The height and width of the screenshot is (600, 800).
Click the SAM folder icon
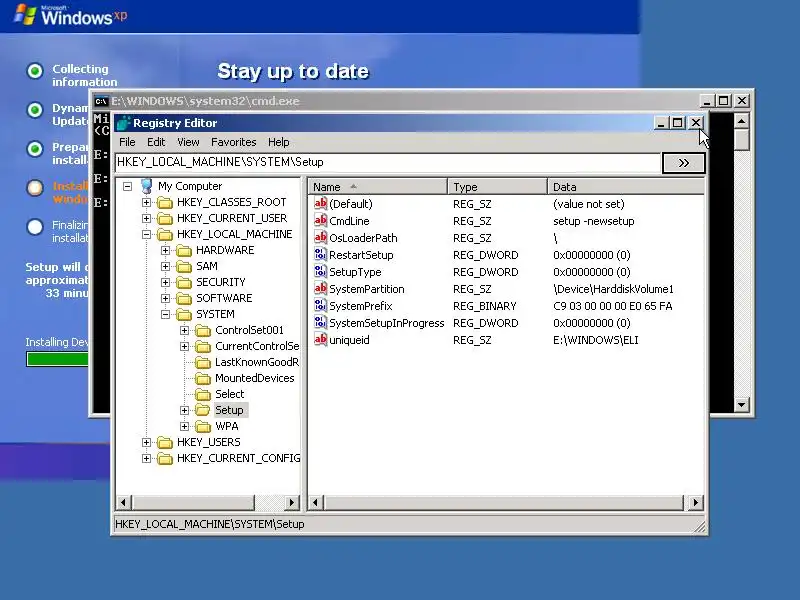[x=184, y=267]
